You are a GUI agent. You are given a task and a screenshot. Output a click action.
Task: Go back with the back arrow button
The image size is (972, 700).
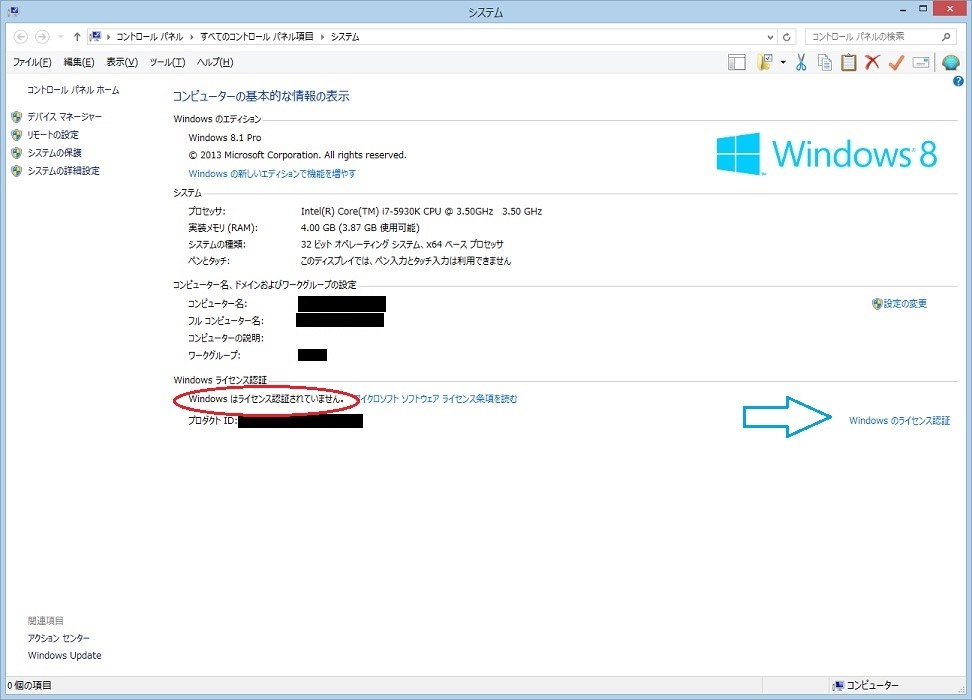[x=20, y=37]
